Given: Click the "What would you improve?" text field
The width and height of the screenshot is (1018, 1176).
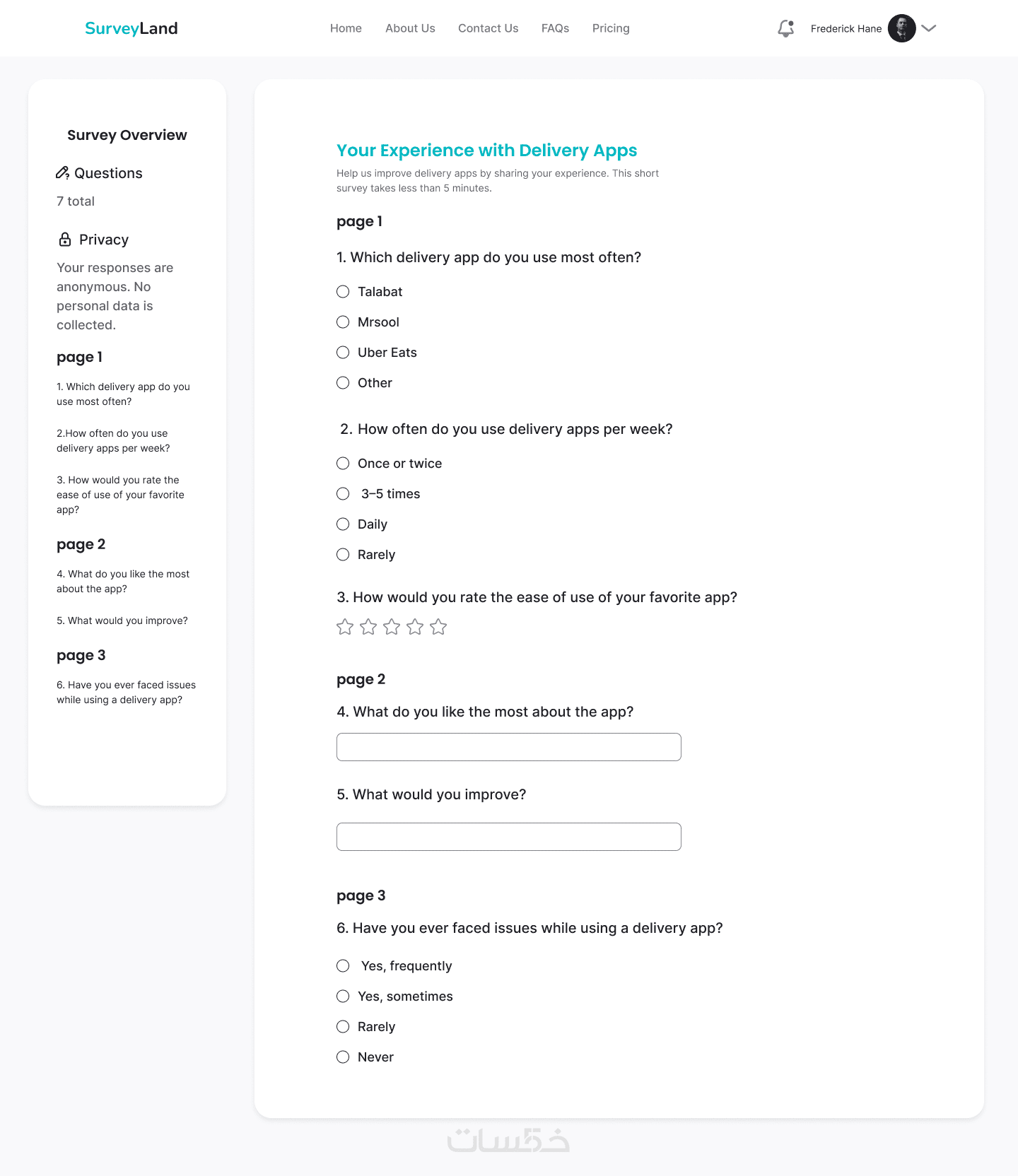Looking at the screenshot, I should (509, 837).
